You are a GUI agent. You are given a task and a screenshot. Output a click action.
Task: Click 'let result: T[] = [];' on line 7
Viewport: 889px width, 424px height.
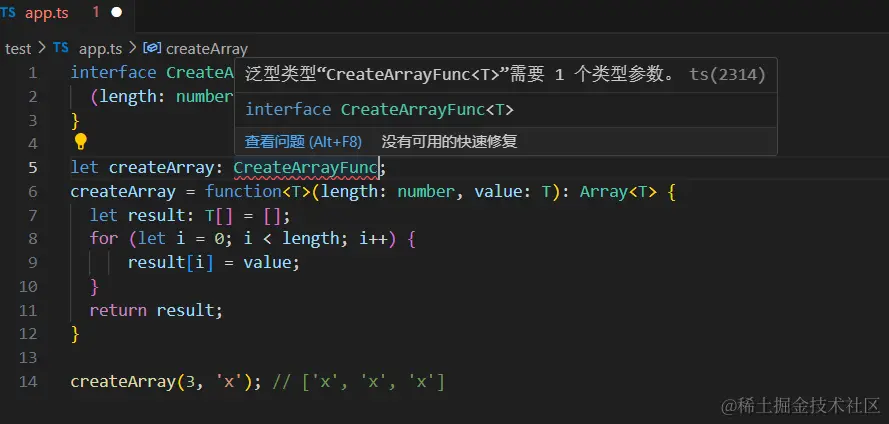(x=190, y=215)
